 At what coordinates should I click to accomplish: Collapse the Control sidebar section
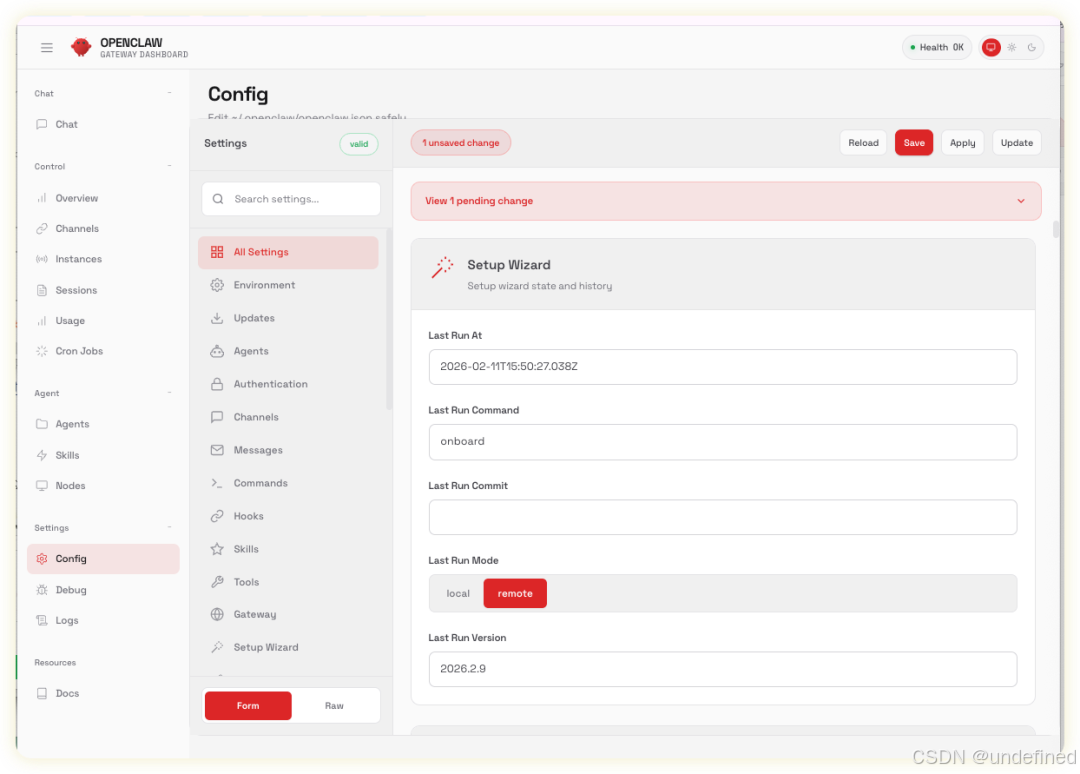(x=169, y=166)
